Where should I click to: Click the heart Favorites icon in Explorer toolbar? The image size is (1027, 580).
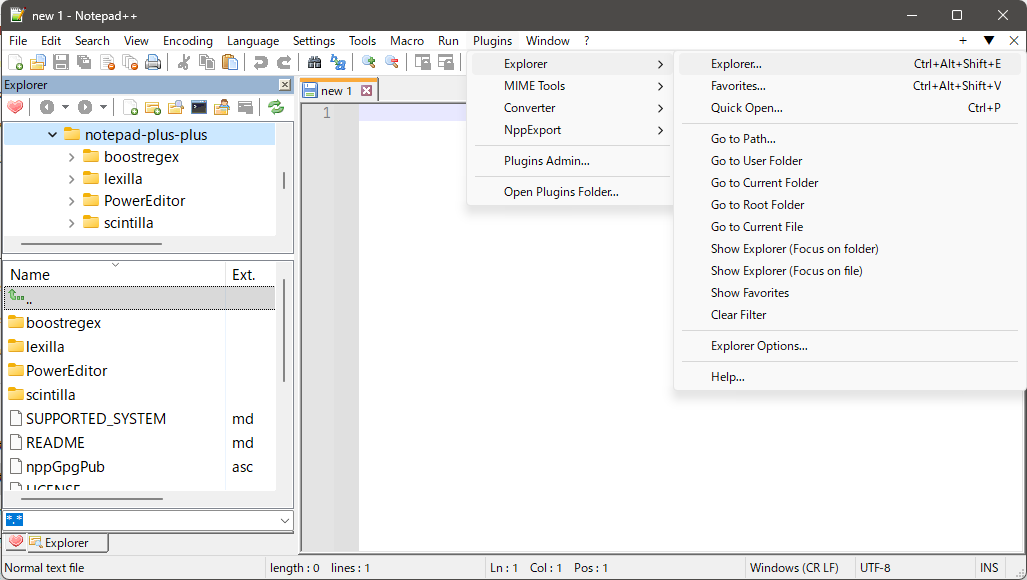point(15,107)
